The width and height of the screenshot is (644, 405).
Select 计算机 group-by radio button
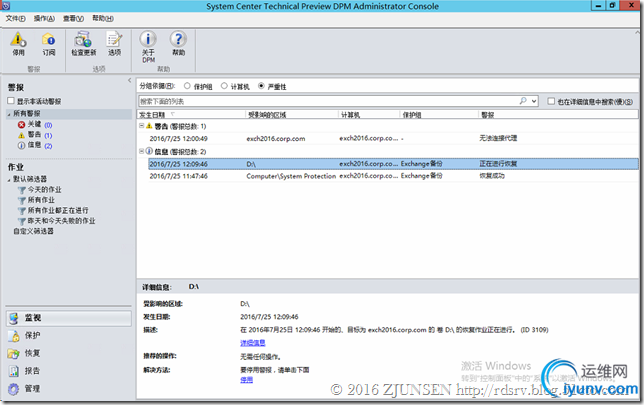click(224, 86)
